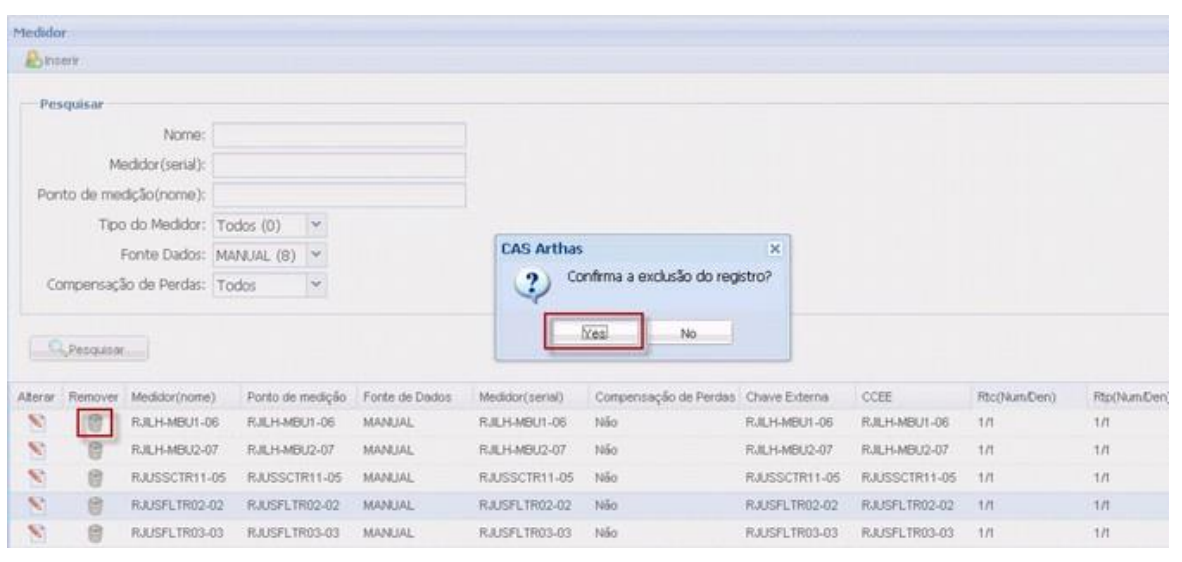Image resolution: width=1182 pixels, height=562 pixels.
Task: Click into the Nome text field
Action: [339, 134]
